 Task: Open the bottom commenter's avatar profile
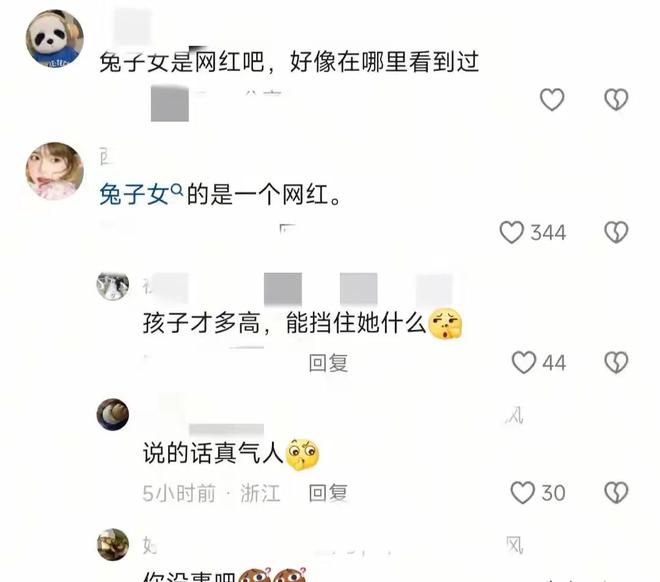point(113,545)
